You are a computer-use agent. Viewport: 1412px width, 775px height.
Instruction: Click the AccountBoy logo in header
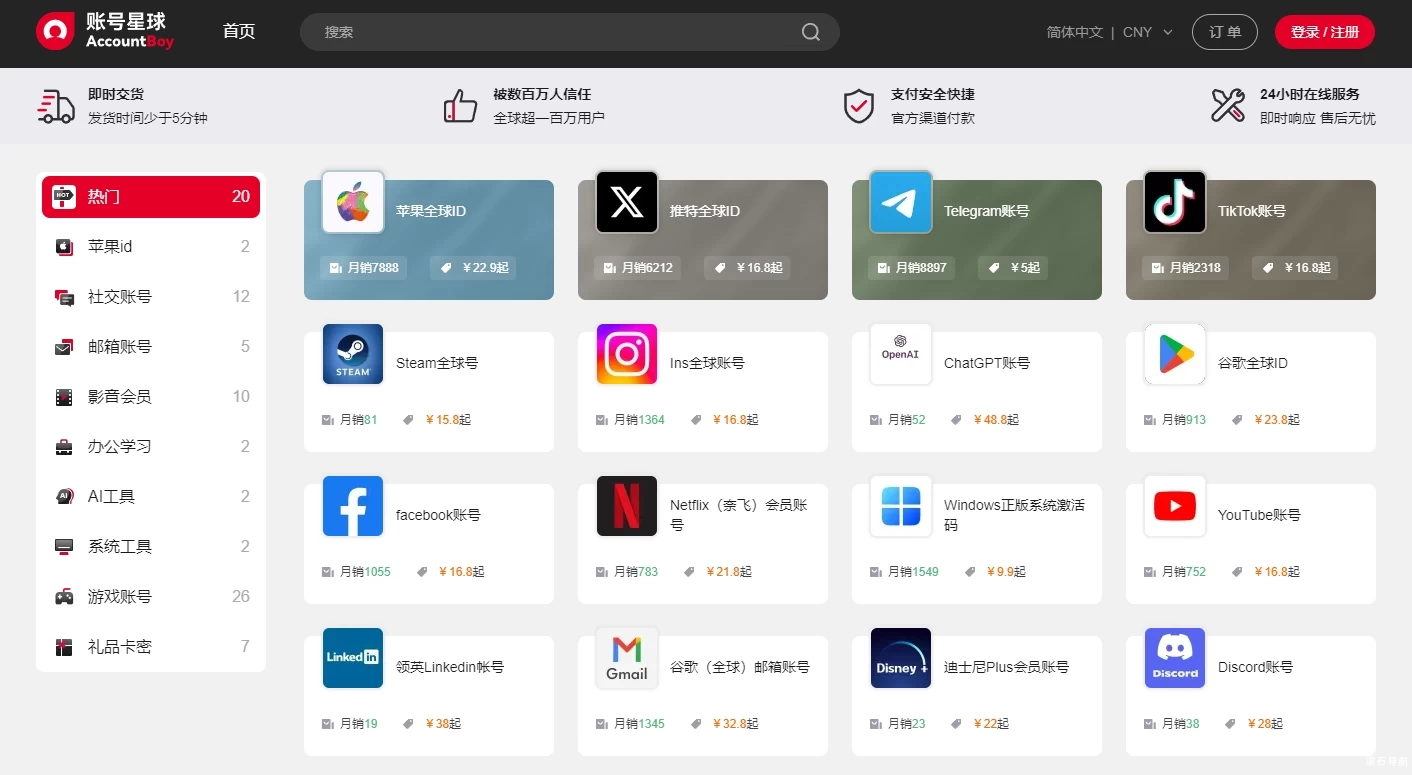pos(105,32)
